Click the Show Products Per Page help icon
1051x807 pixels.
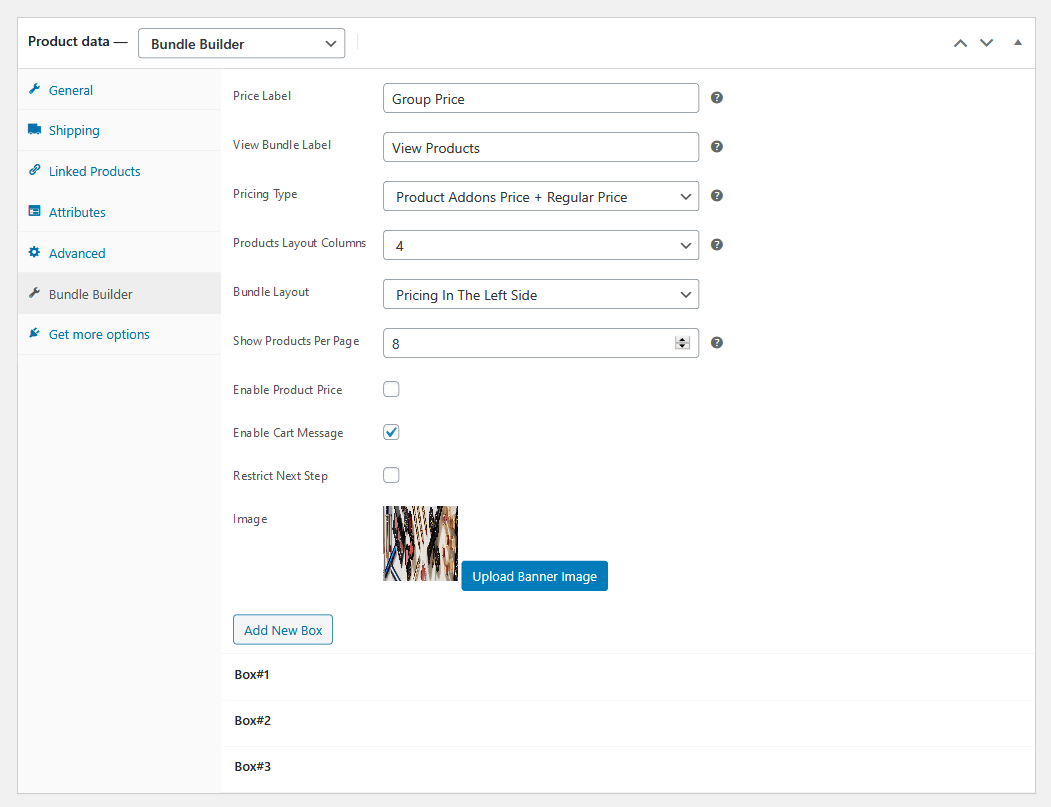point(716,342)
